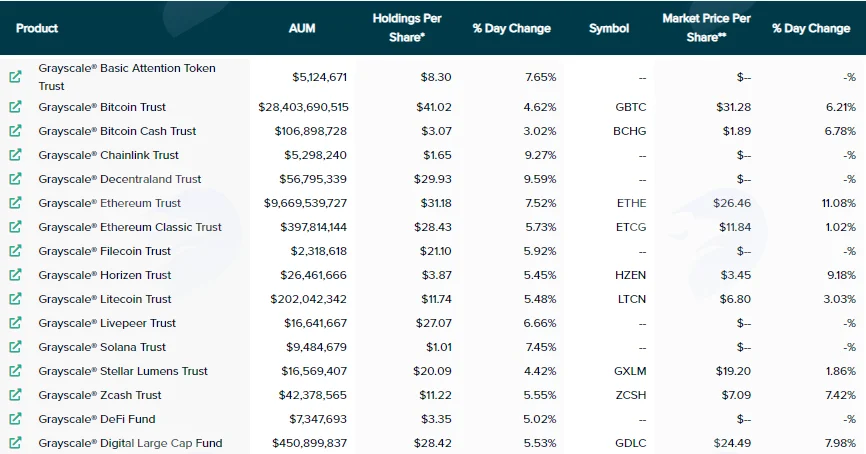
Task: Click the external link icon for Solana Trust
Action: (x=15, y=347)
